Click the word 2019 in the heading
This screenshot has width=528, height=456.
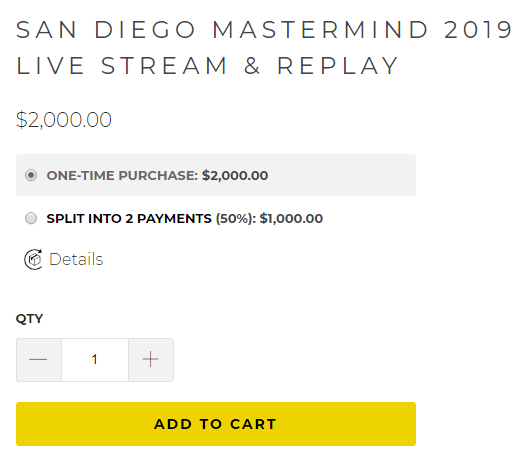[478, 30]
